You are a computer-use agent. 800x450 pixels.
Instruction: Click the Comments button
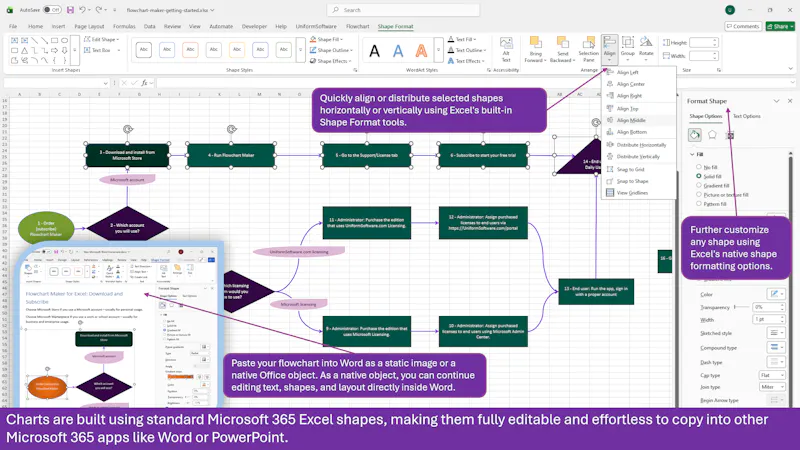point(743,26)
